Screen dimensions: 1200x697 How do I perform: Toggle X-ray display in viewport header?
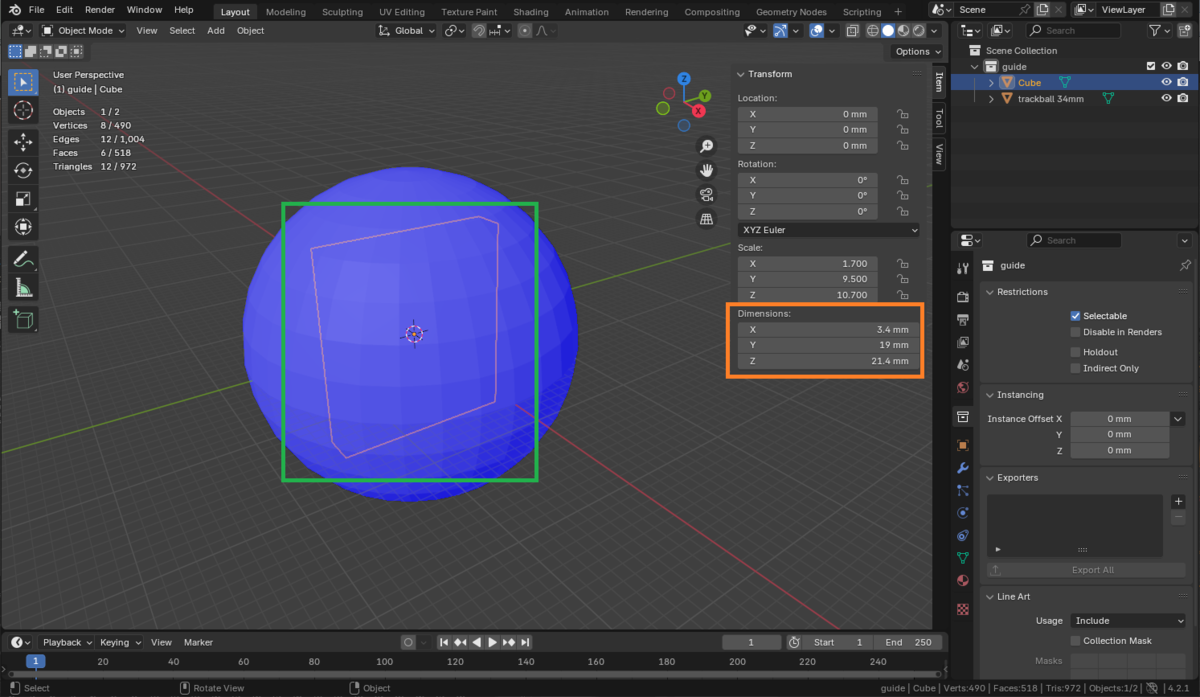click(852, 31)
